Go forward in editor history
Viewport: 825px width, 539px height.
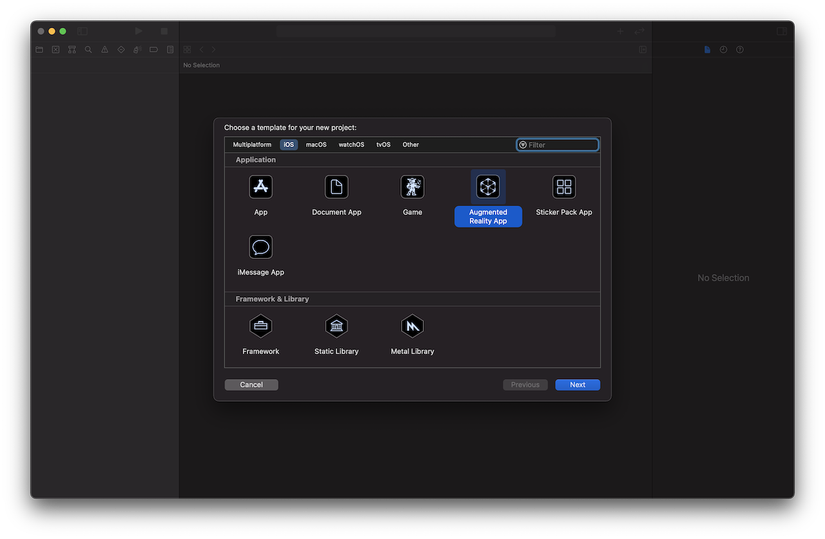[214, 49]
